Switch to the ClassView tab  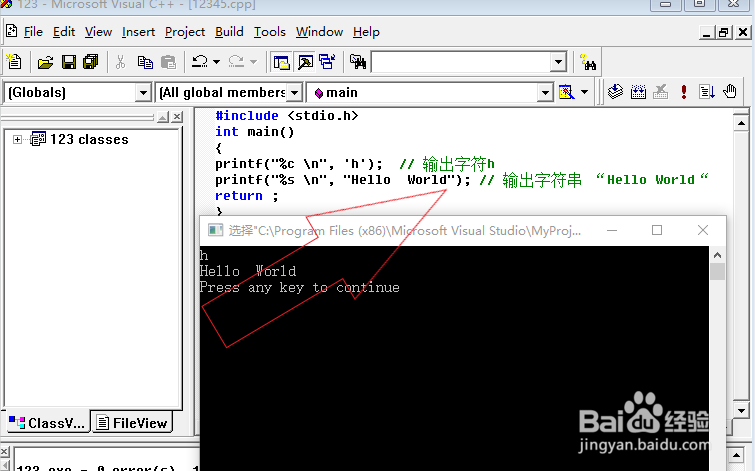(x=47, y=422)
